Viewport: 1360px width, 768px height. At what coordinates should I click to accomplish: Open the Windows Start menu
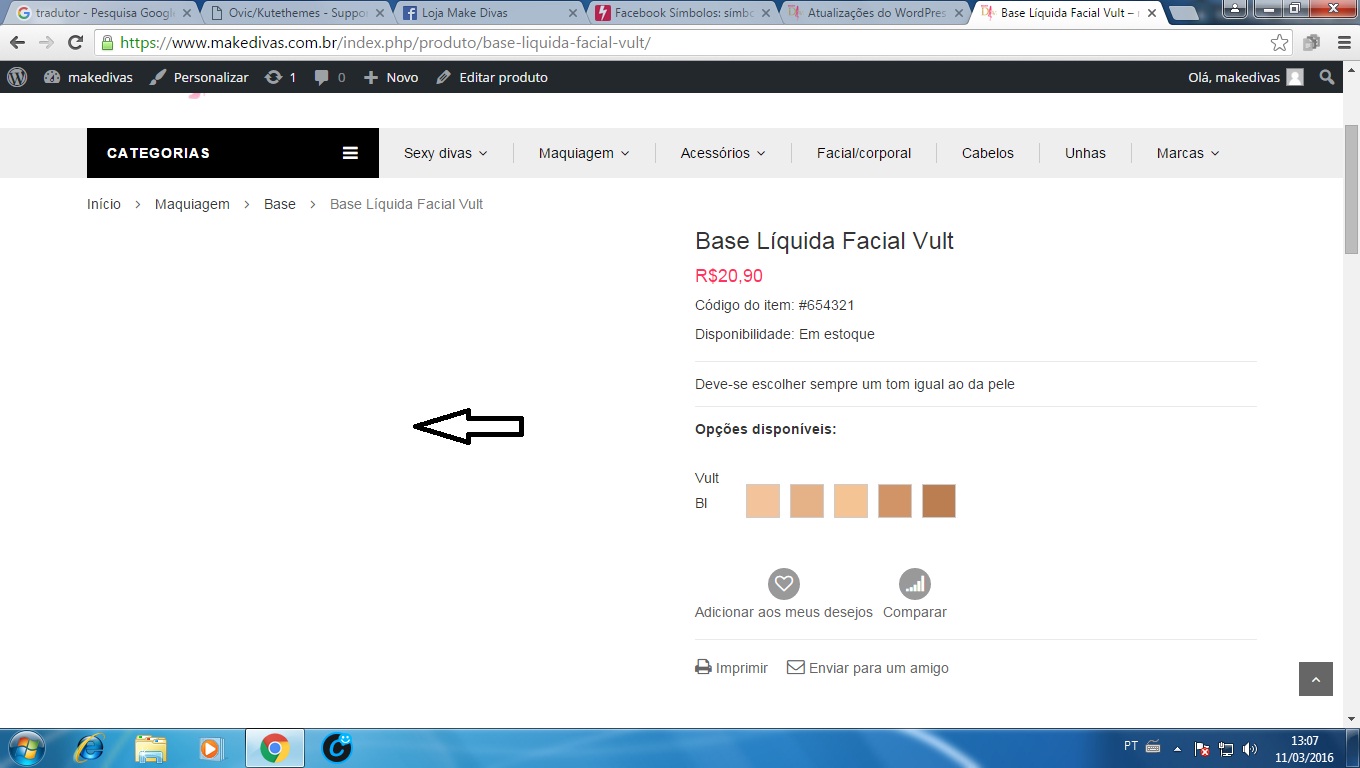(x=26, y=748)
